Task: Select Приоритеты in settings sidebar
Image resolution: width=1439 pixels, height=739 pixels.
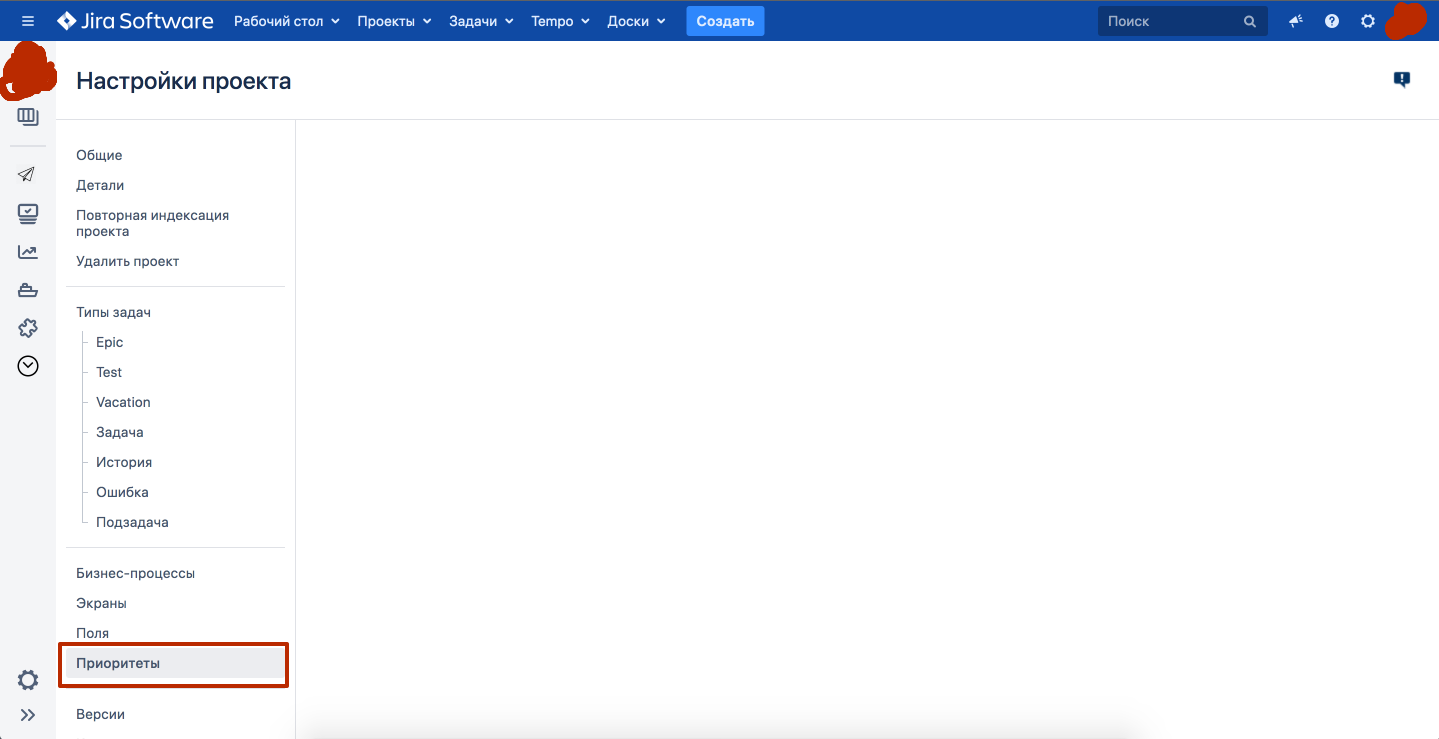Action: click(118, 664)
